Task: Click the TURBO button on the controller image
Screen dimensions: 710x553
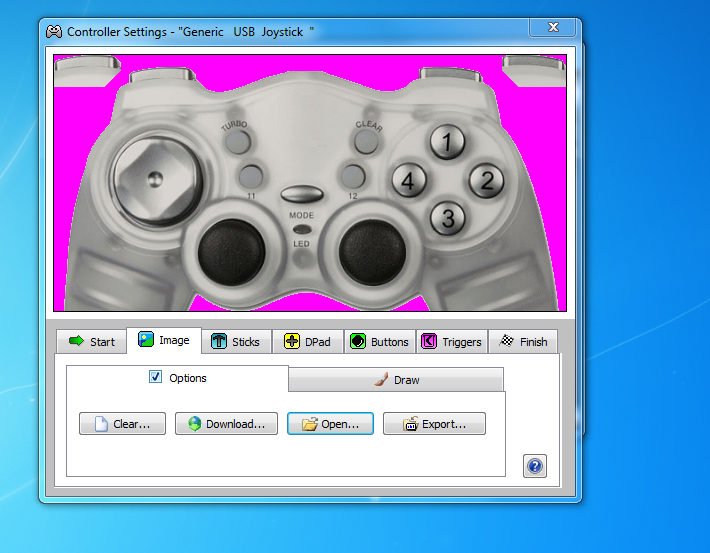Action: pyautogui.click(x=238, y=142)
